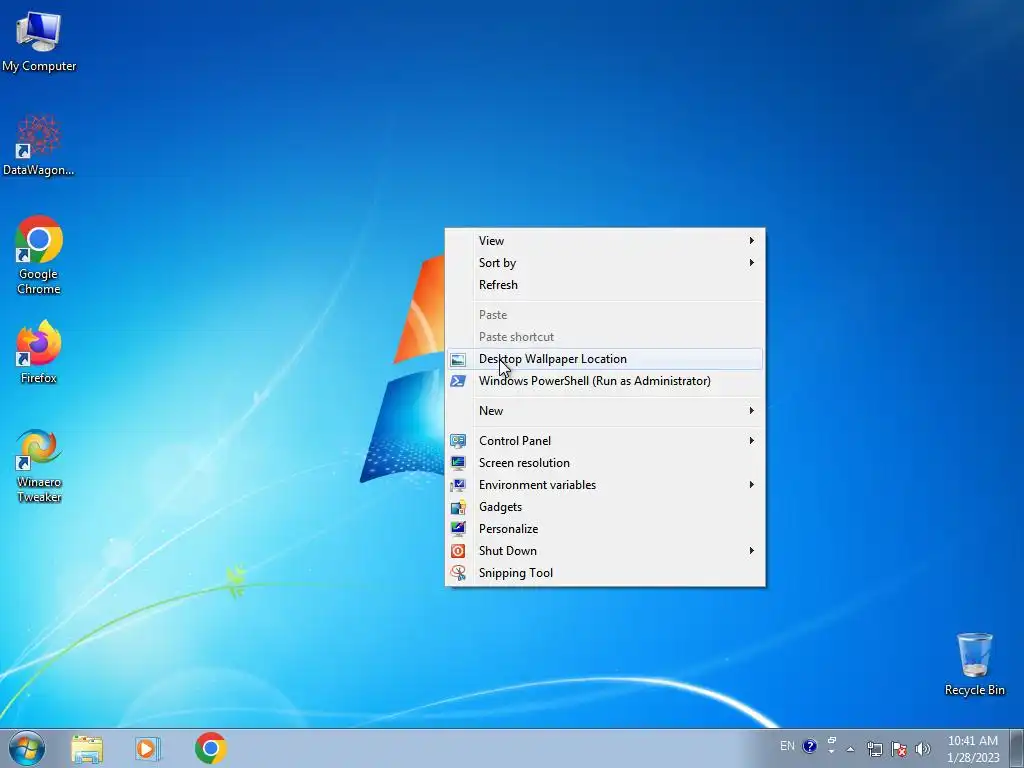Click the Gadgets menu icon
Screen dimensions: 1024x768
[x=458, y=507]
